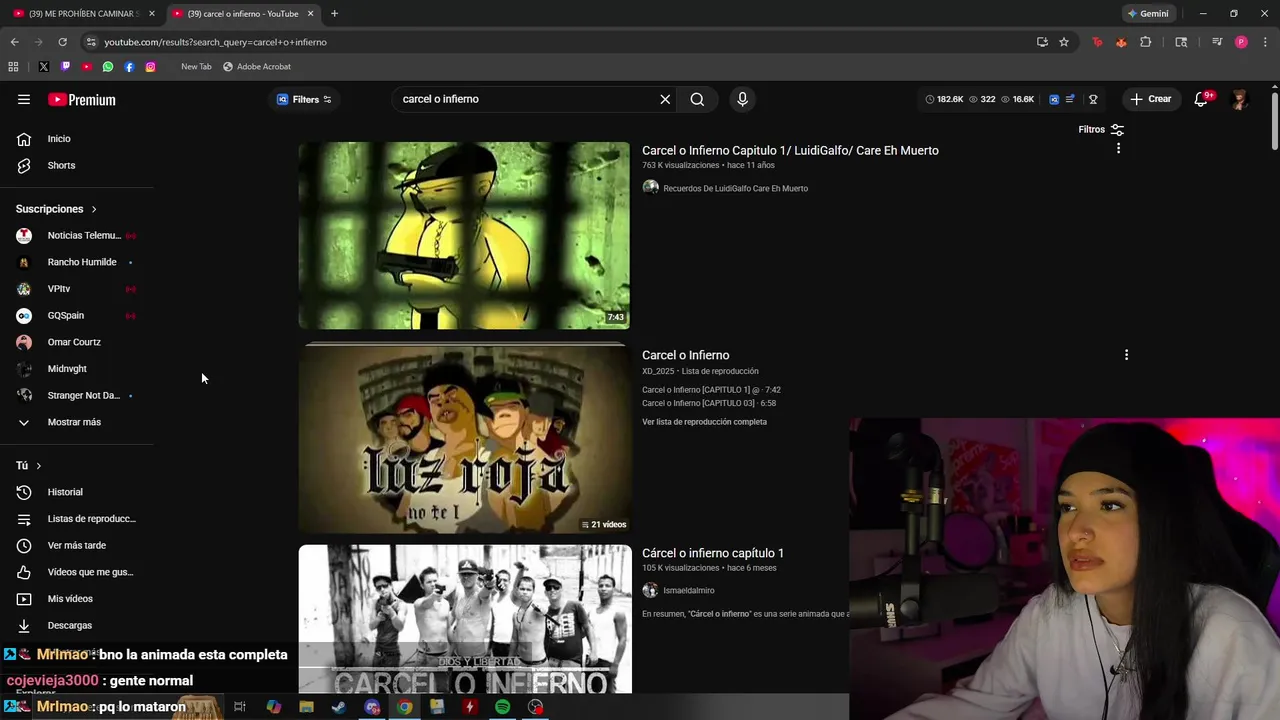The height and width of the screenshot is (720, 1280).
Task: Go back in browser history
Action: (x=14, y=42)
